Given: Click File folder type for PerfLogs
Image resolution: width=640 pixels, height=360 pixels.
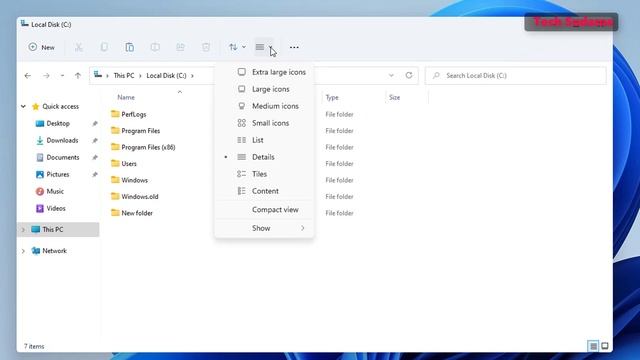Looking at the screenshot, I should 339,114.
